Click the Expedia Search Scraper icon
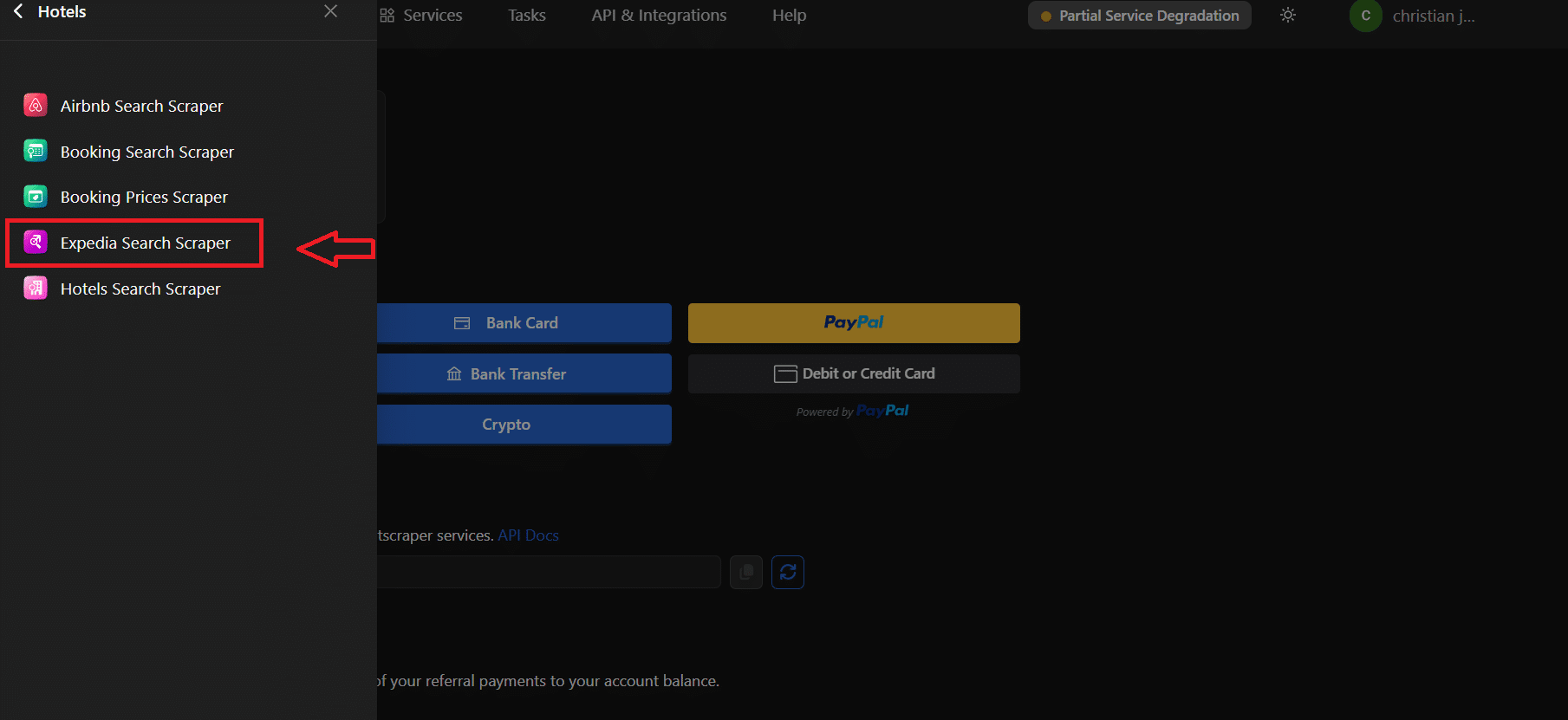1568x720 pixels. [36, 243]
